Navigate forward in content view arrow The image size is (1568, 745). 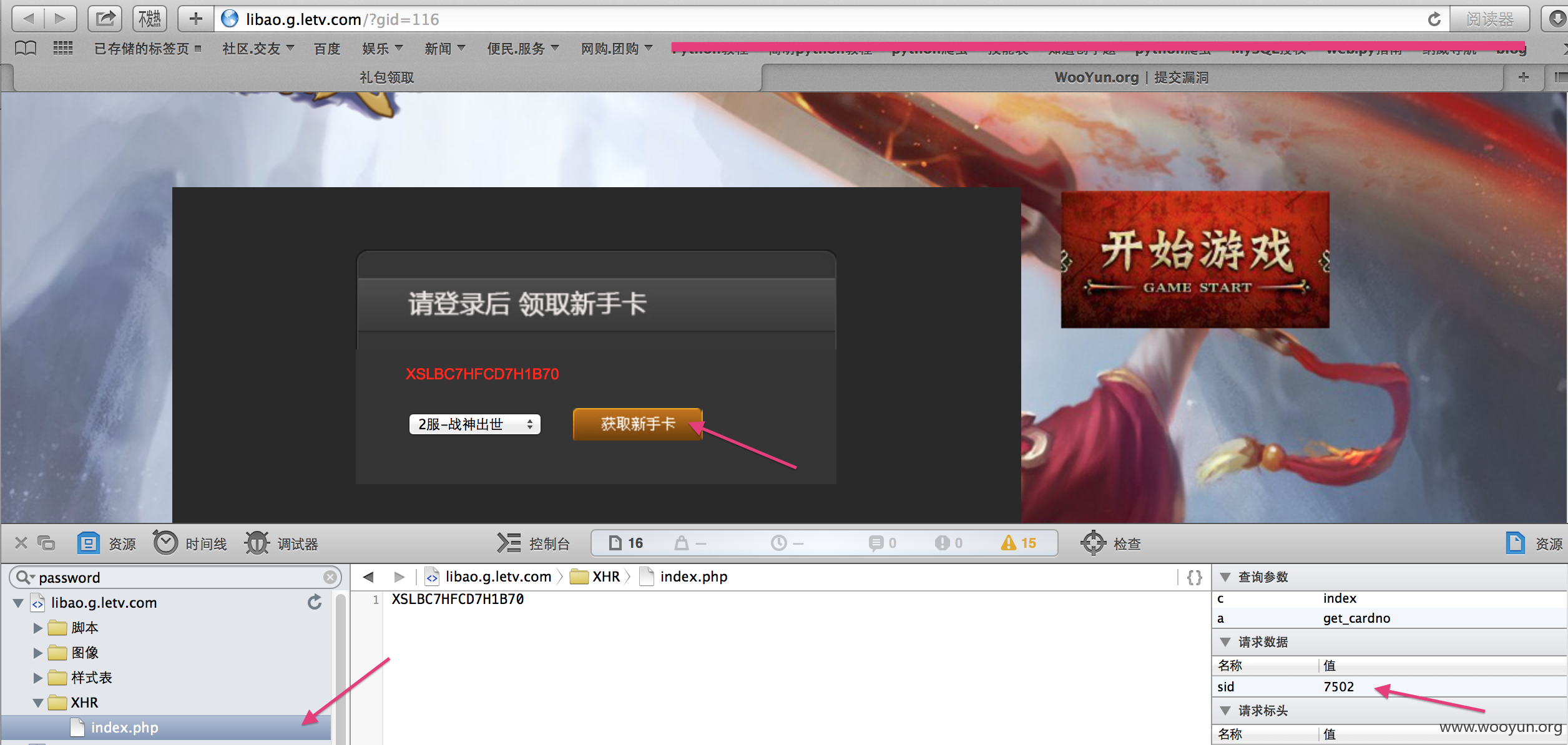[x=399, y=577]
